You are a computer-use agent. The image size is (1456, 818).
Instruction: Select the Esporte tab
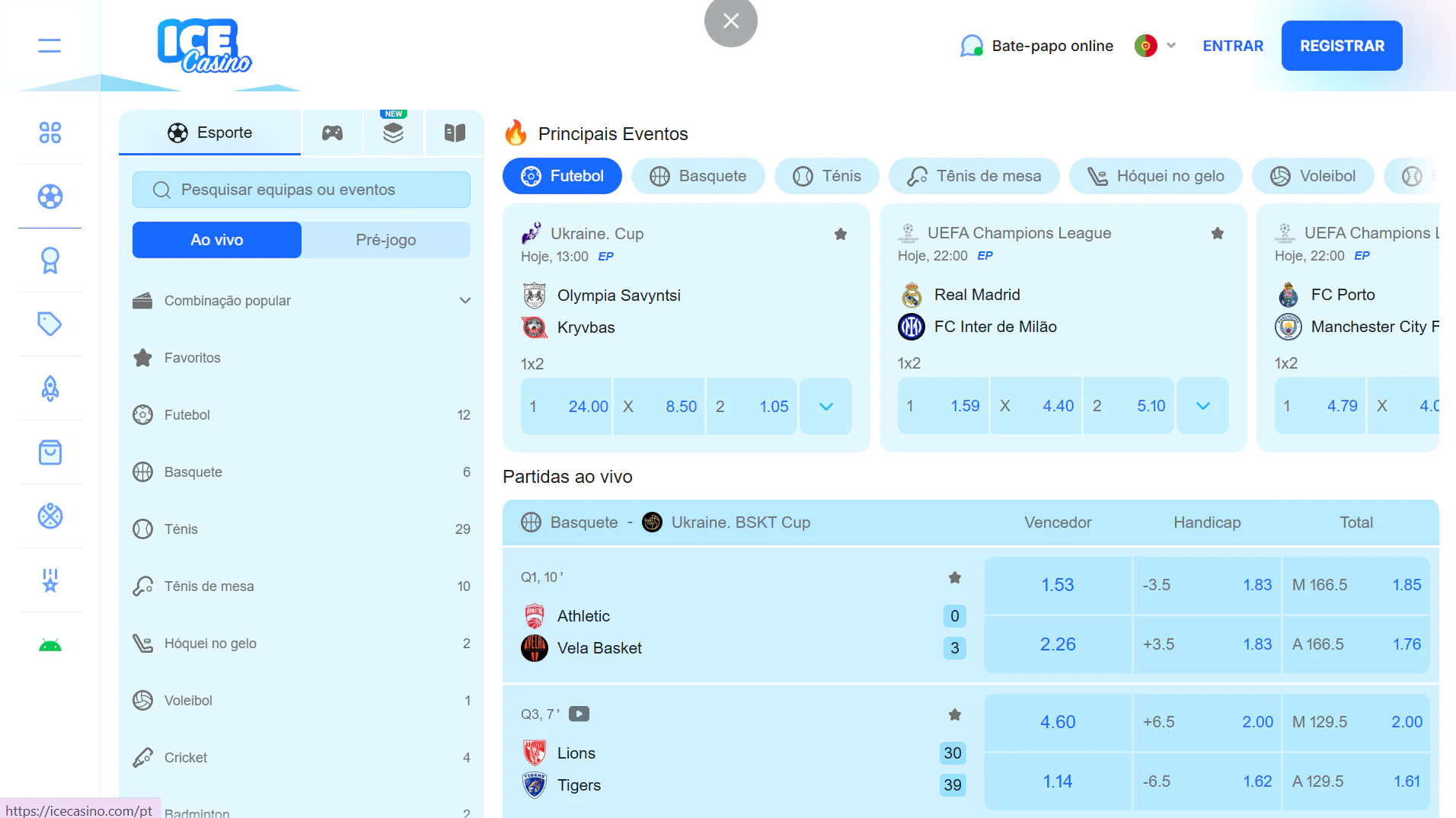(x=209, y=133)
